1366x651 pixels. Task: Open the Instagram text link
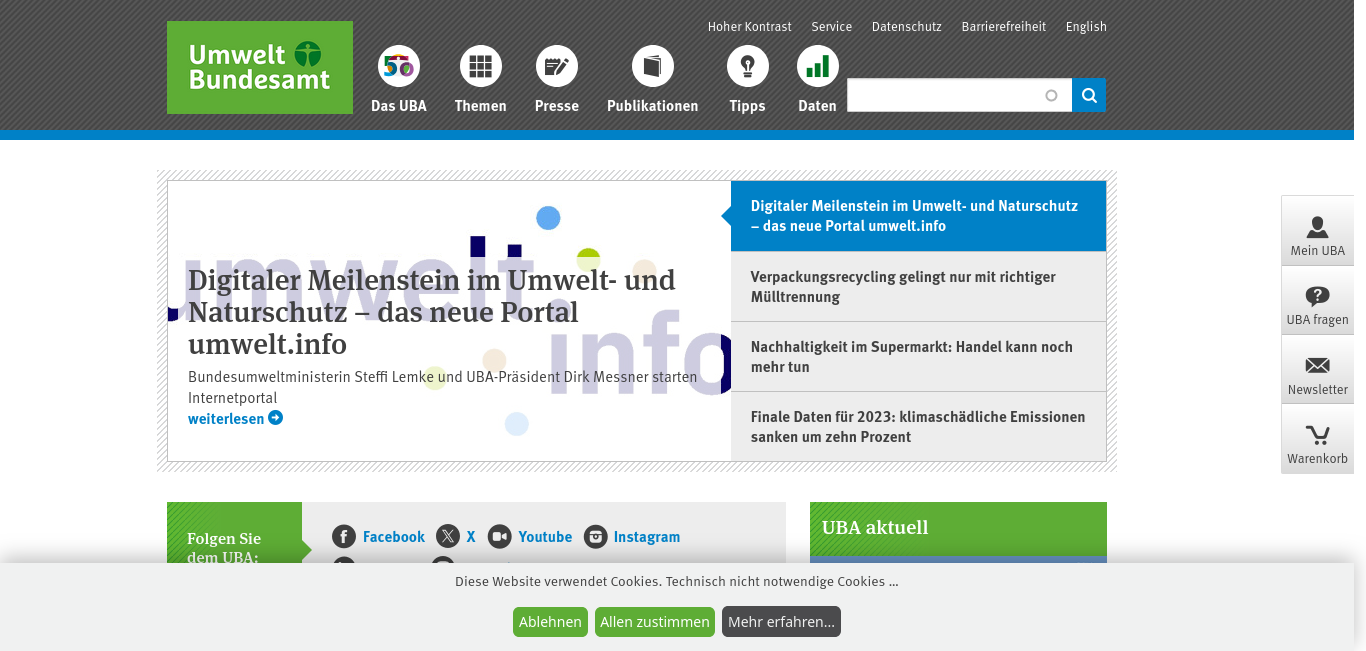coord(647,537)
